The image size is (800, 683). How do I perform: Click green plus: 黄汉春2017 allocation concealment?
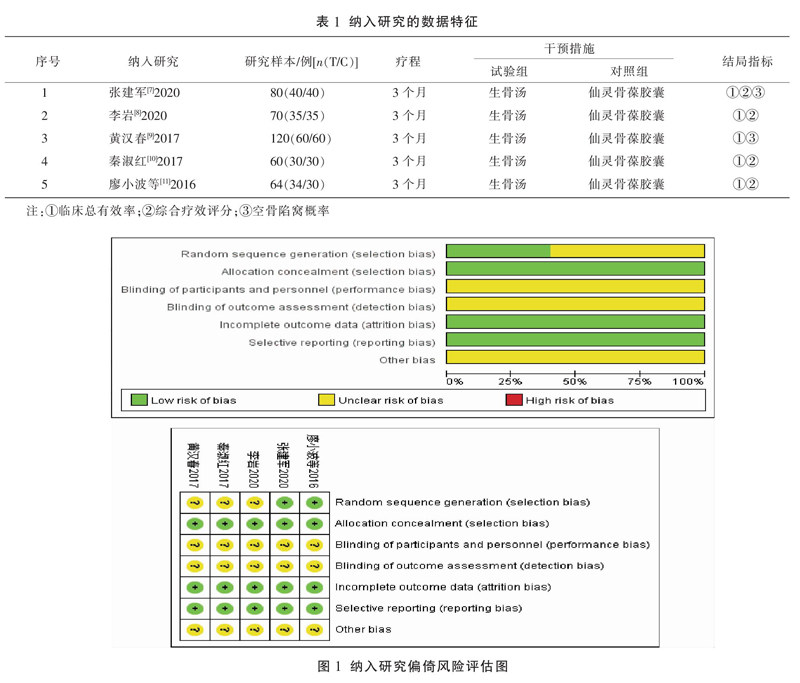[195, 524]
